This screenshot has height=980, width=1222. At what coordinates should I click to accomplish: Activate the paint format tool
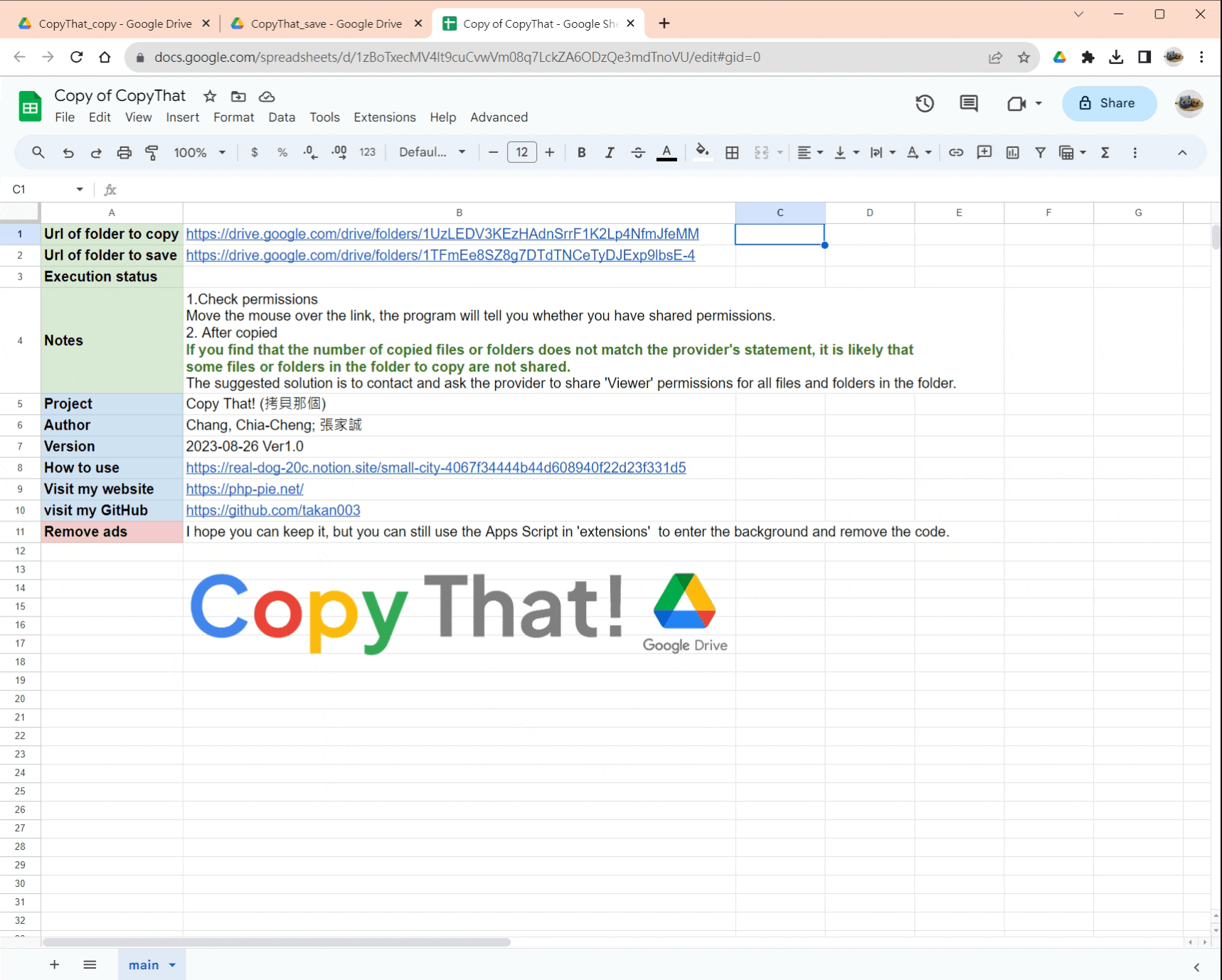[x=152, y=152]
